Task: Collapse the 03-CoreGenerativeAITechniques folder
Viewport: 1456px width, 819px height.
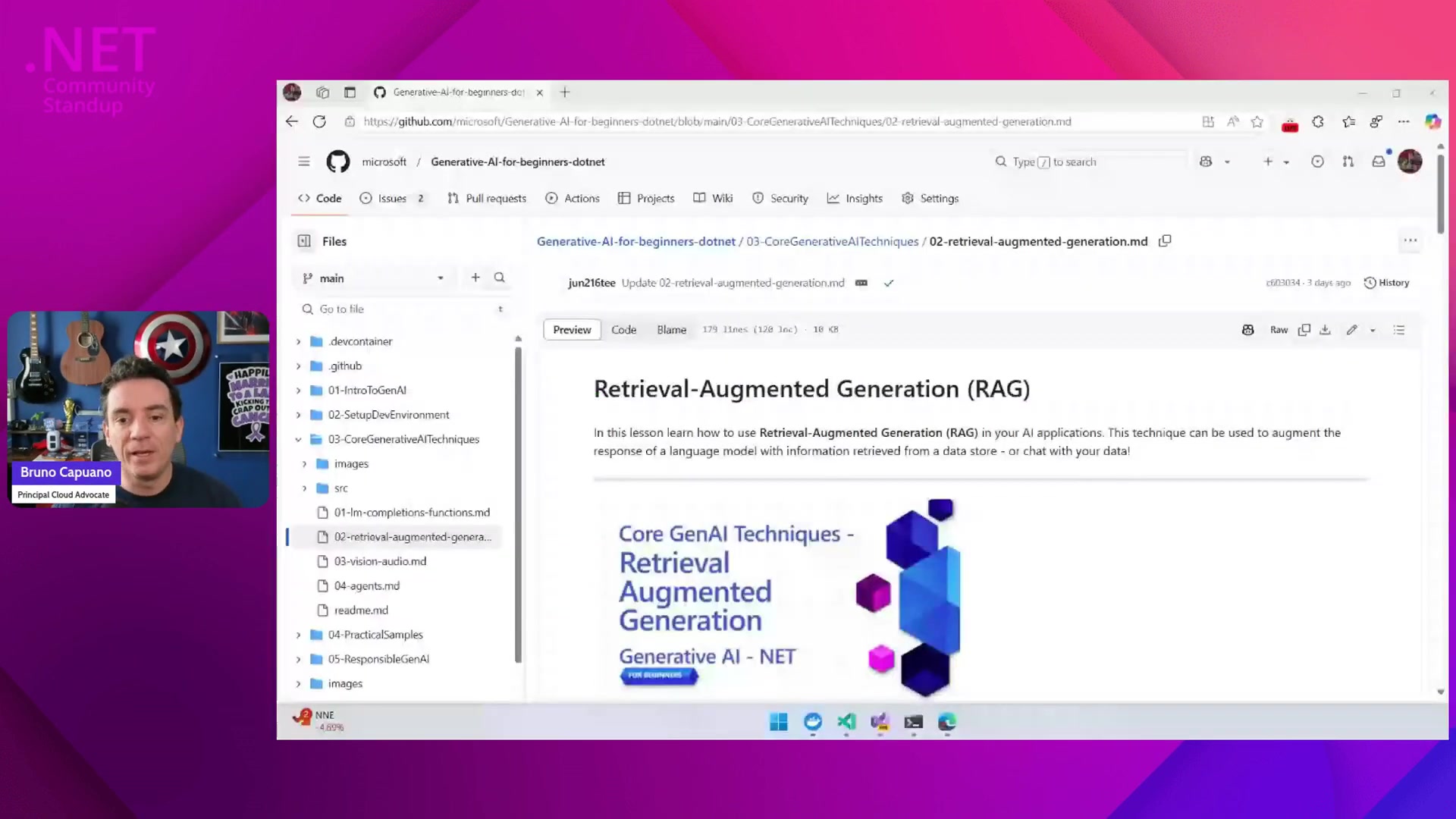Action: coord(298,440)
